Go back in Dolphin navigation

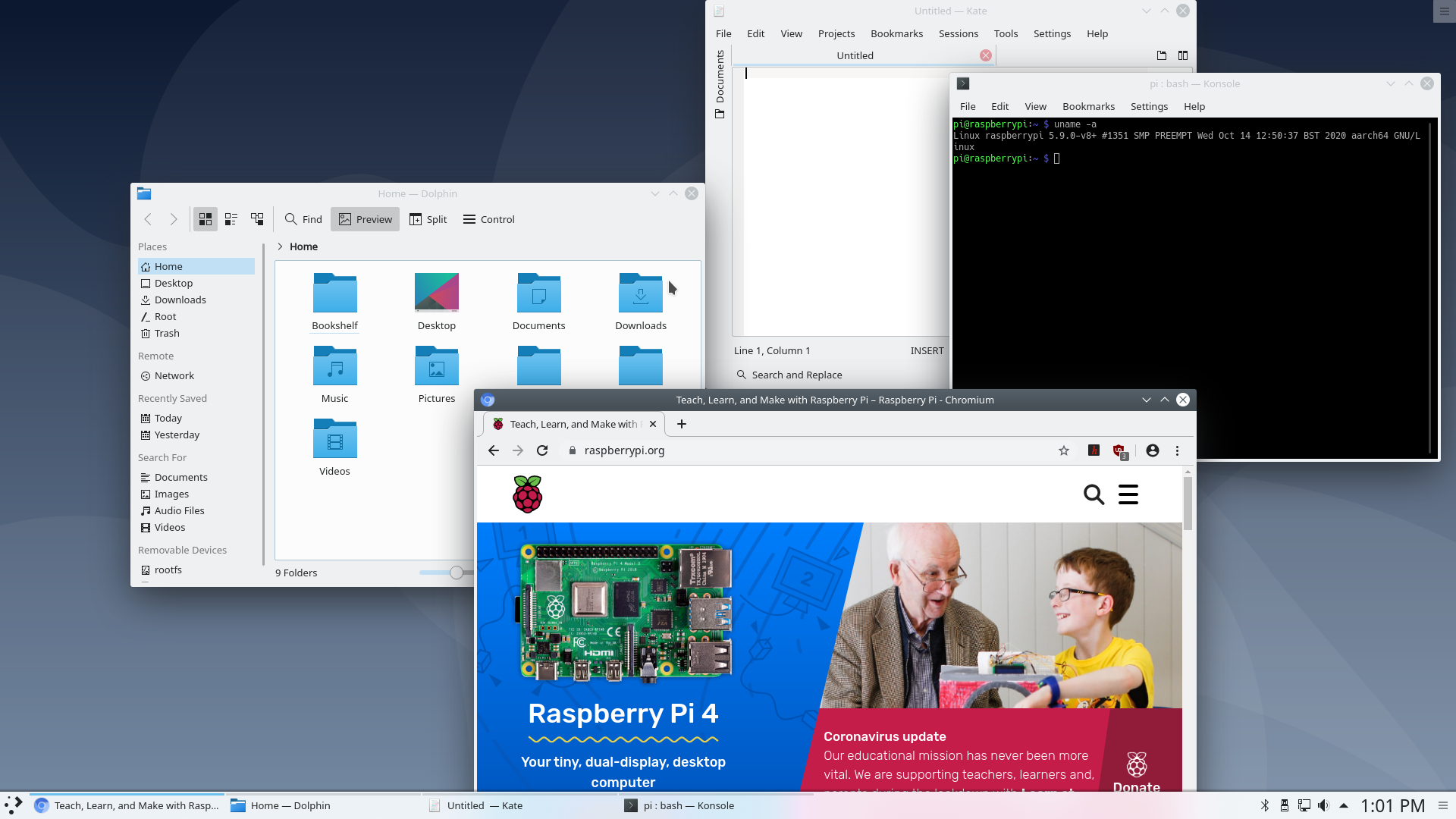tap(148, 219)
